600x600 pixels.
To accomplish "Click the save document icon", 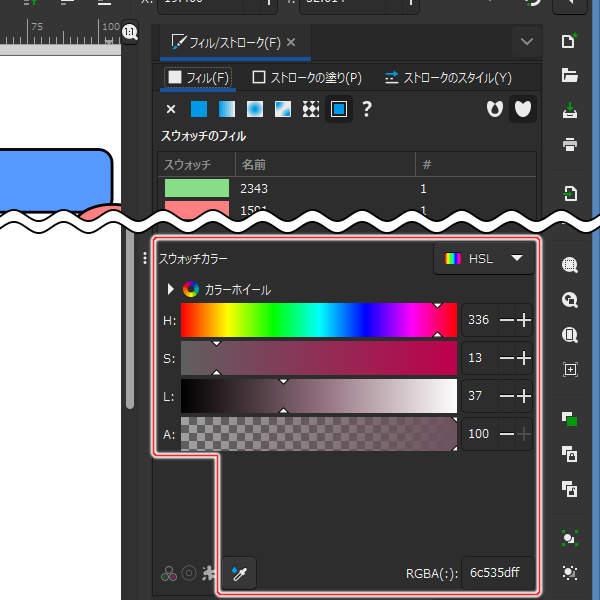I will tap(569, 110).
